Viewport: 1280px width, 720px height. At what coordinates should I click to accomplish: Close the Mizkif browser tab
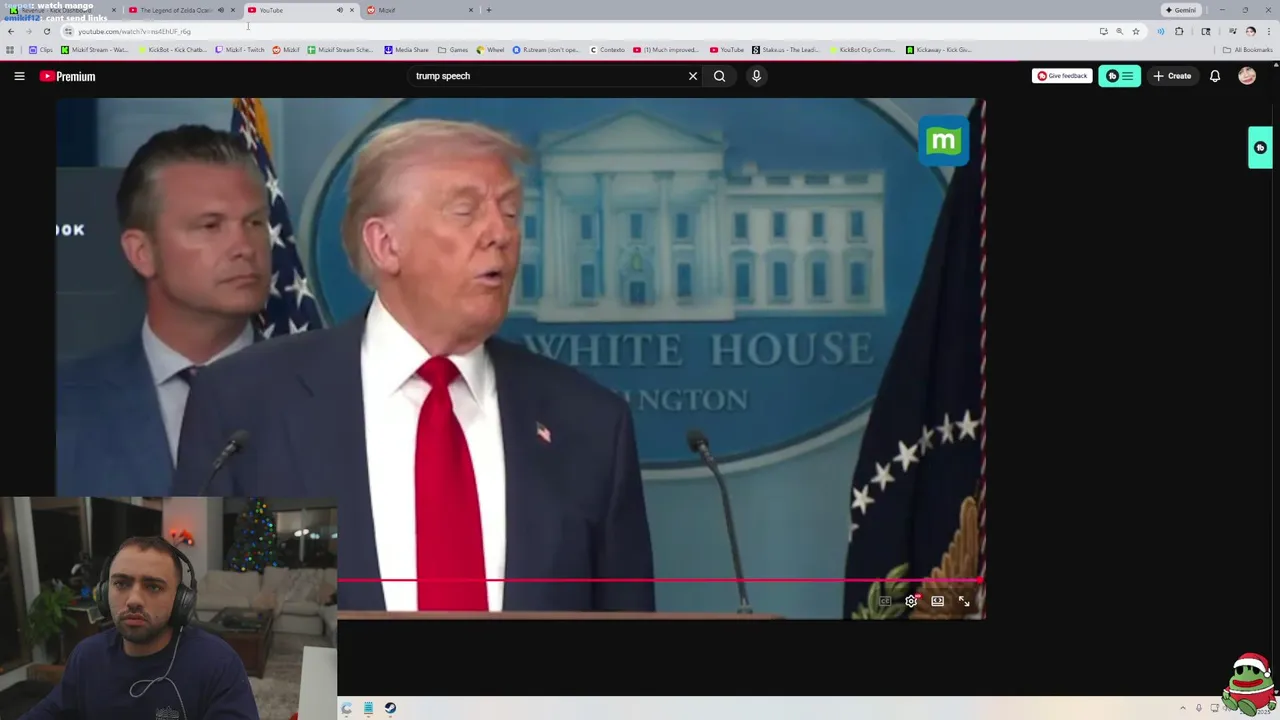coord(471,10)
